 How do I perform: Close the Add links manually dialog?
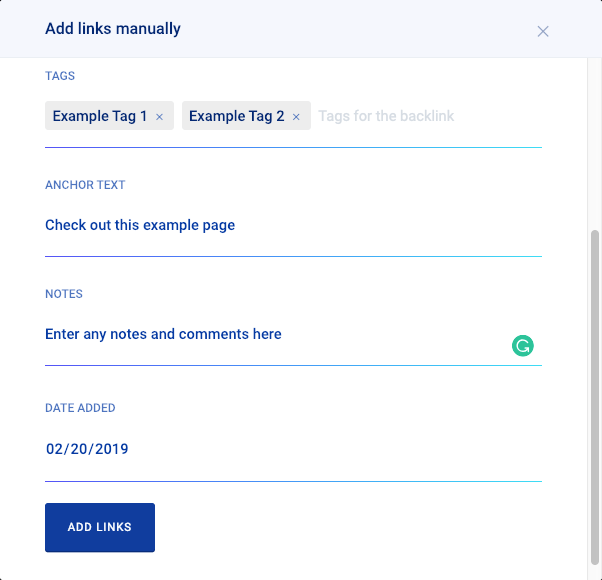click(543, 31)
